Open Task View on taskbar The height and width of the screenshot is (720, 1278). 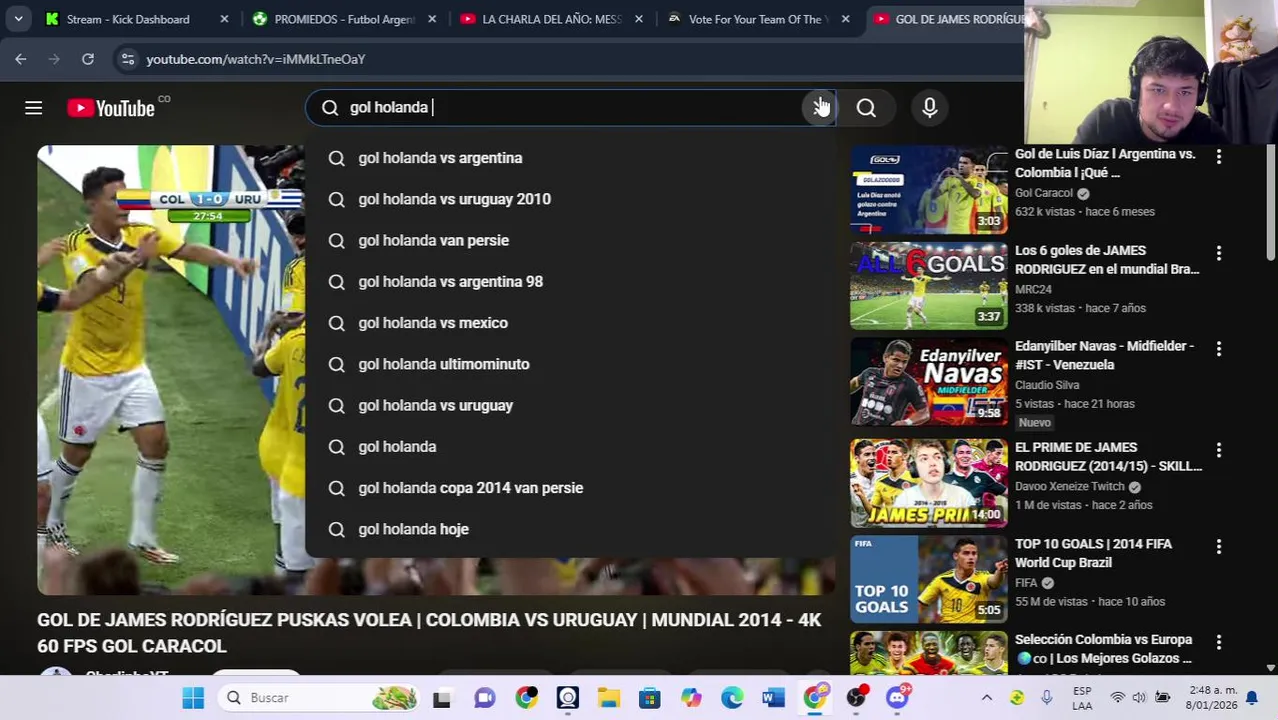click(441, 698)
